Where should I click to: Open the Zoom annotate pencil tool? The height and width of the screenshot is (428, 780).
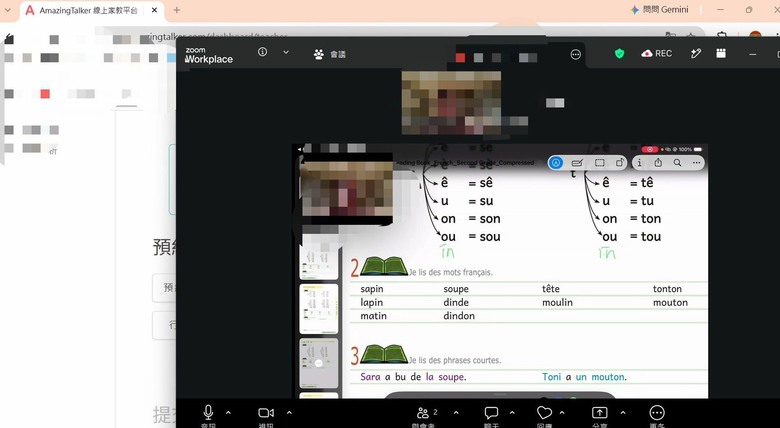pos(696,53)
